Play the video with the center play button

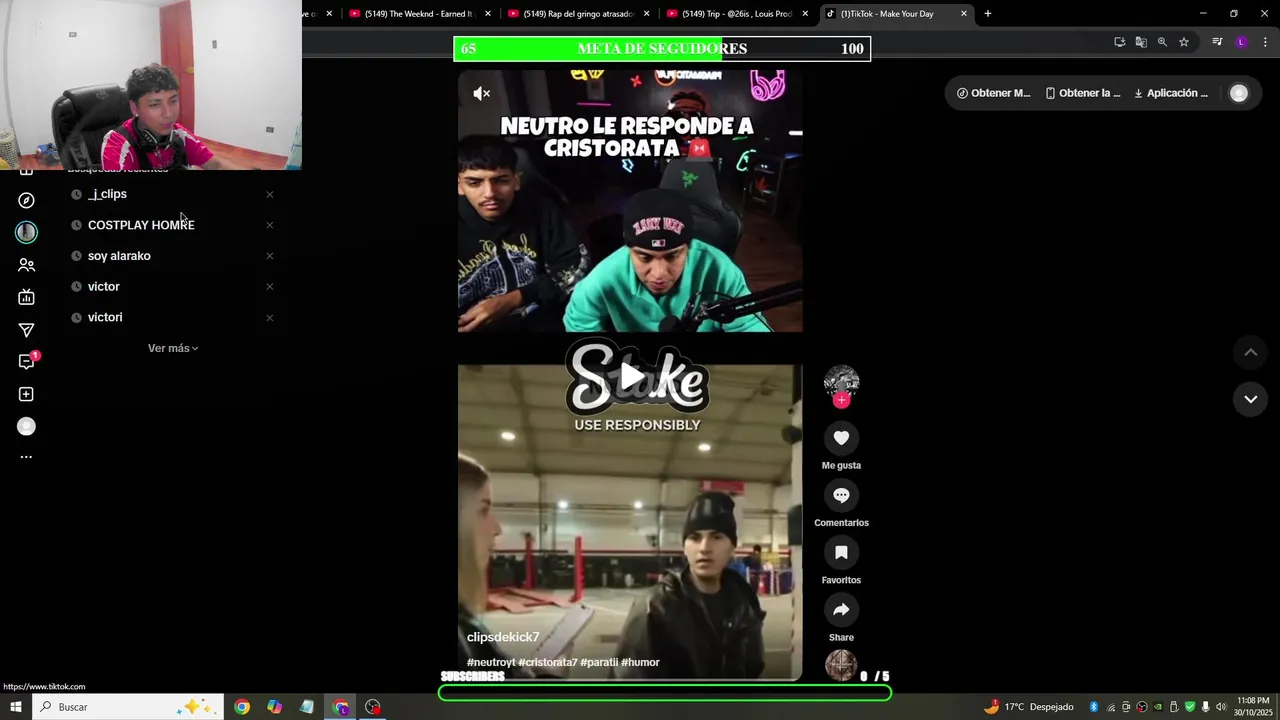[x=630, y=376]
